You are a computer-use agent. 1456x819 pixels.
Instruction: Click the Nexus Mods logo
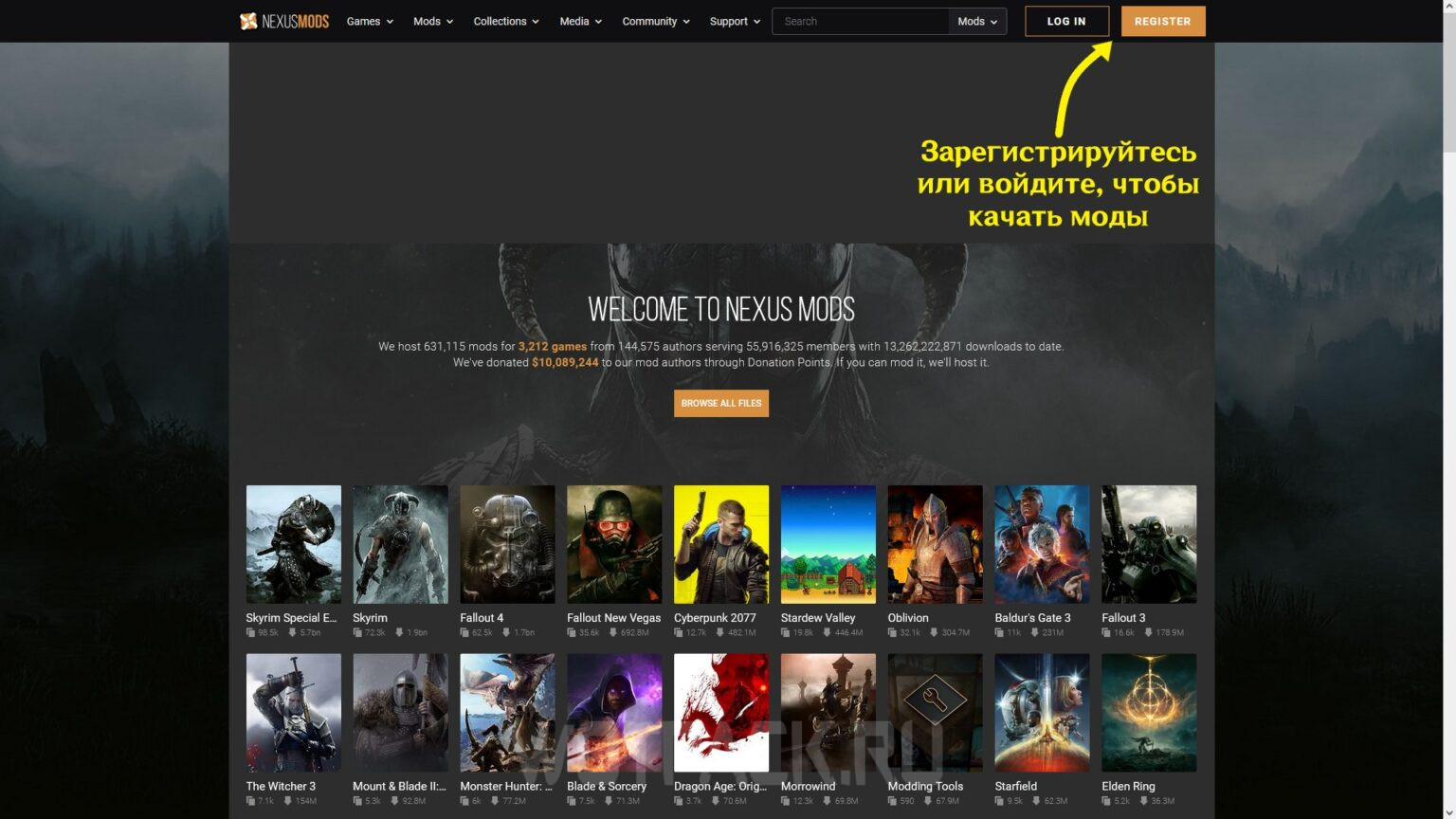pyautogui.click(x=284, y=21)
